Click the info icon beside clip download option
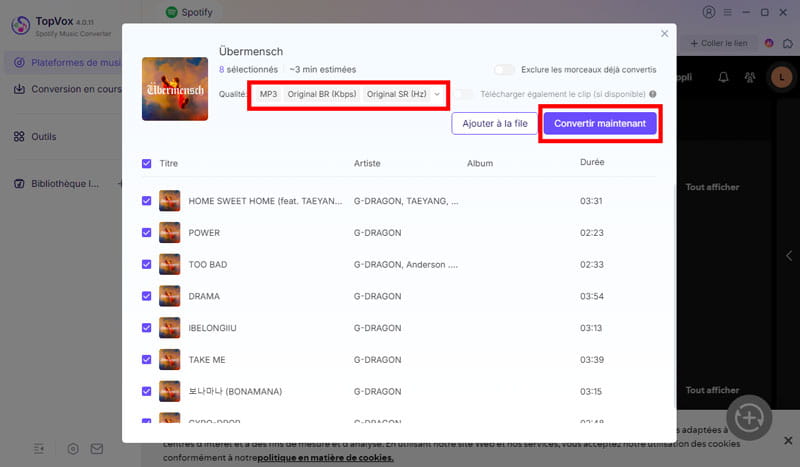 coord(653,94)
